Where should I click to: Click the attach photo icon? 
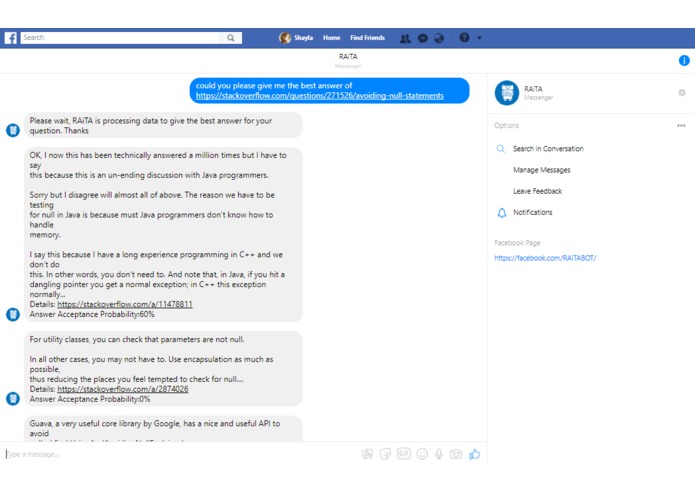tap(367, 454)
